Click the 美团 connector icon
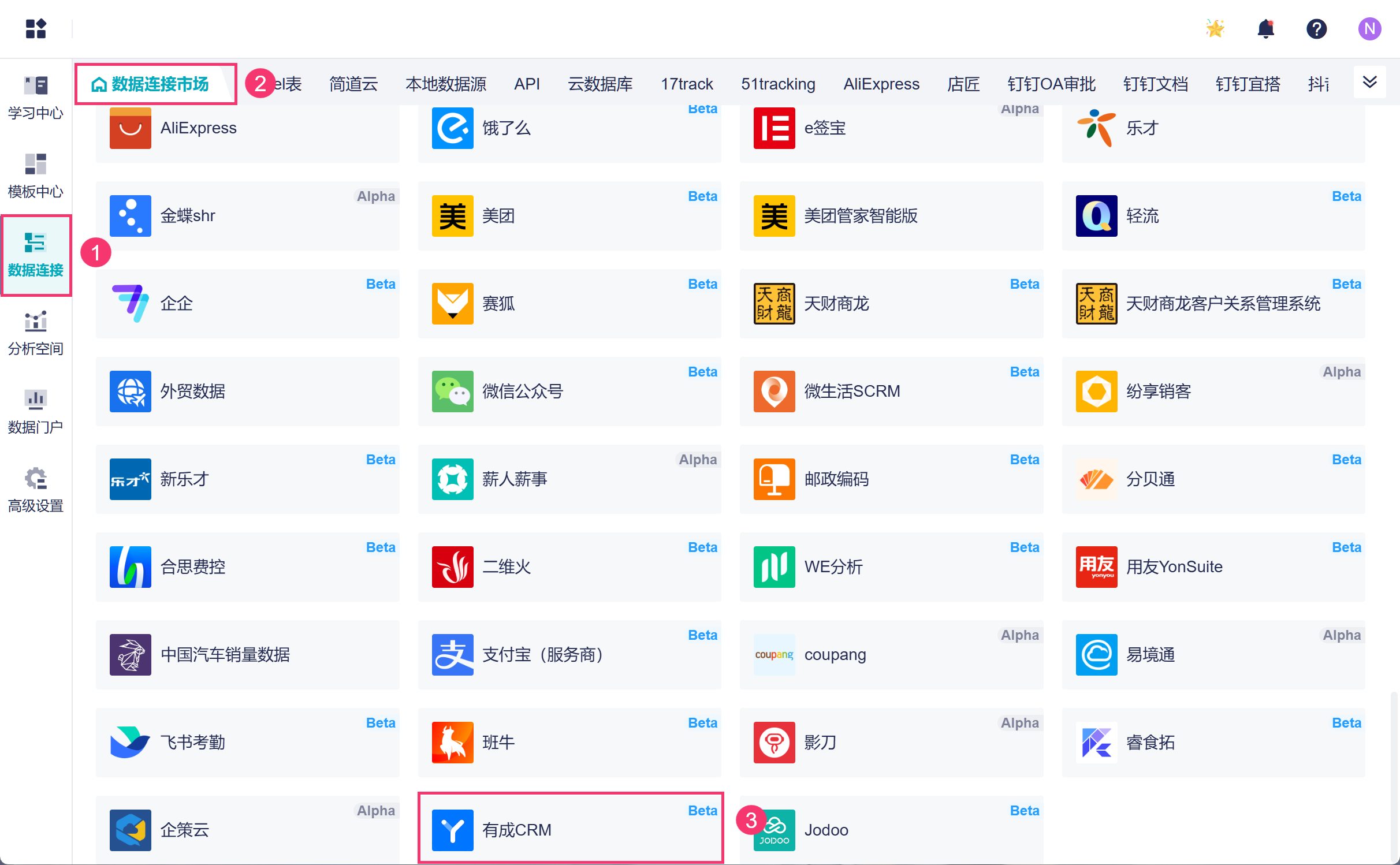 click(x=453, y=215)
